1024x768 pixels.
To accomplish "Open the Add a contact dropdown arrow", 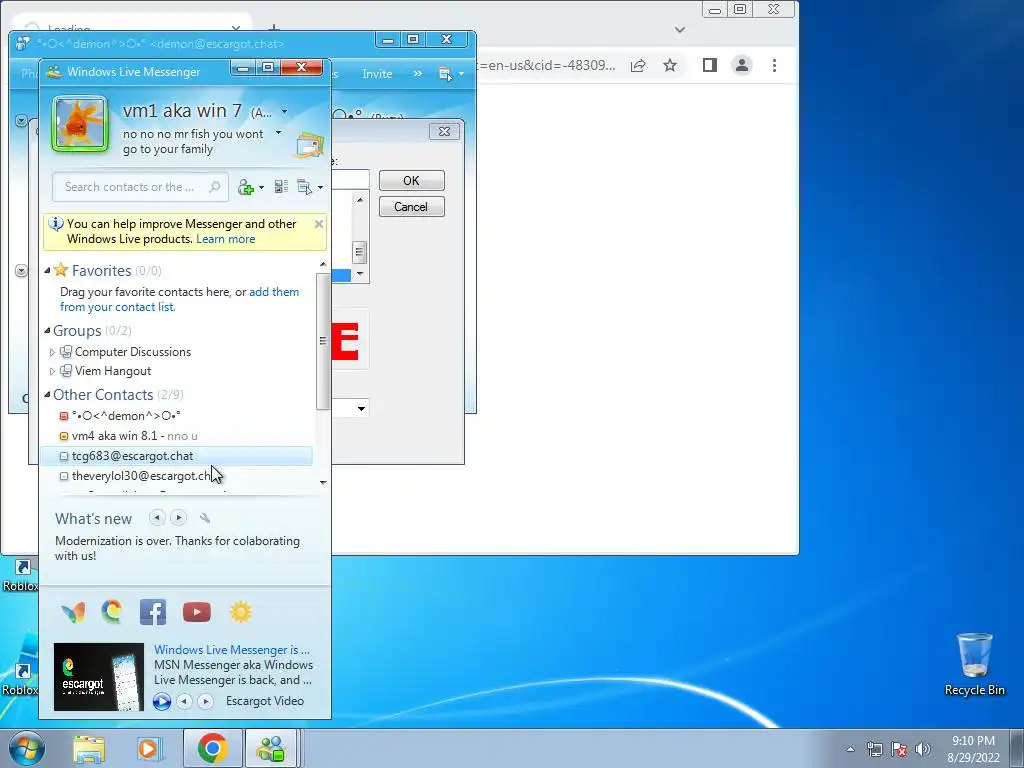I will point(261,187).
